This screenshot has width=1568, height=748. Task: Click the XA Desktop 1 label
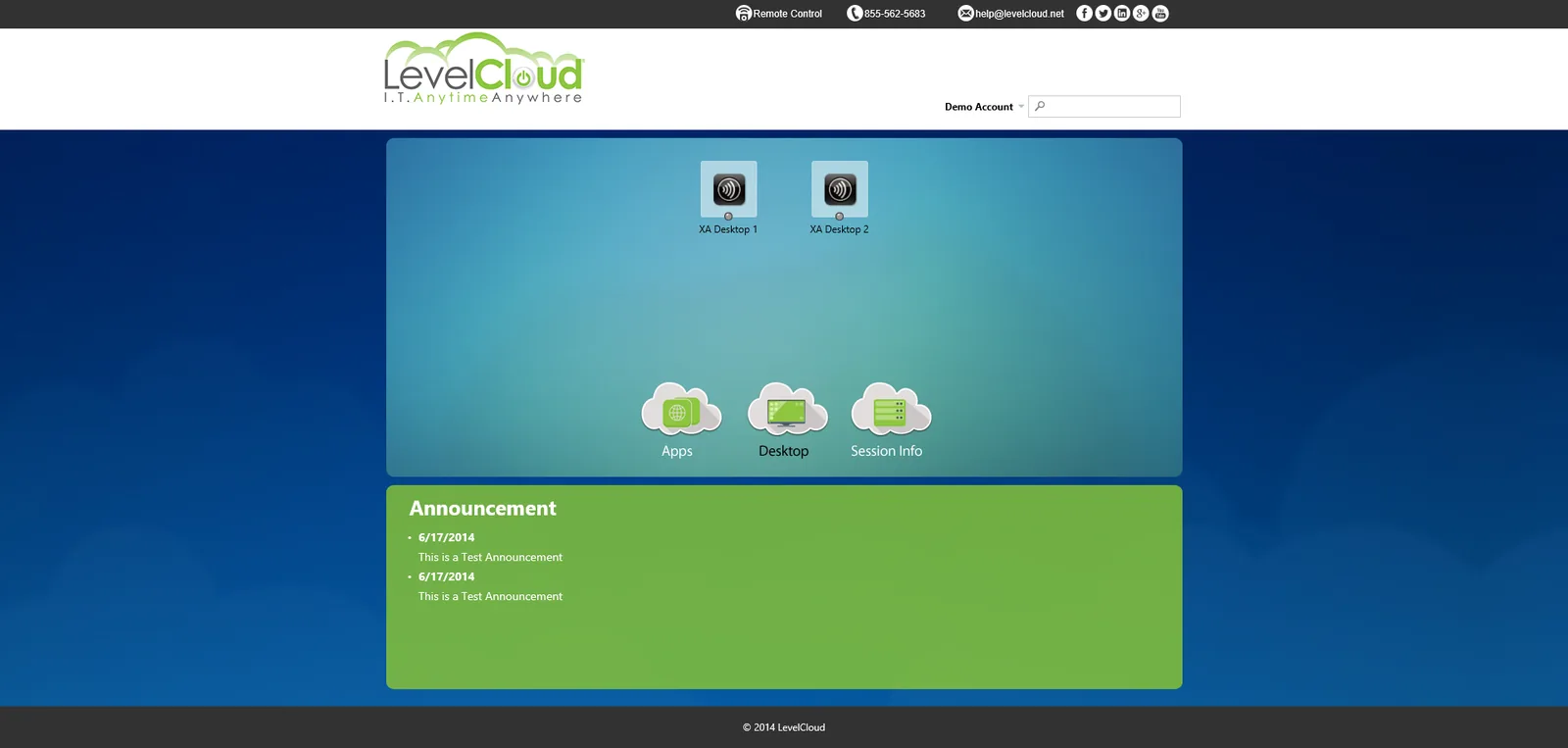pyautogui.click(x=728, y=229)
